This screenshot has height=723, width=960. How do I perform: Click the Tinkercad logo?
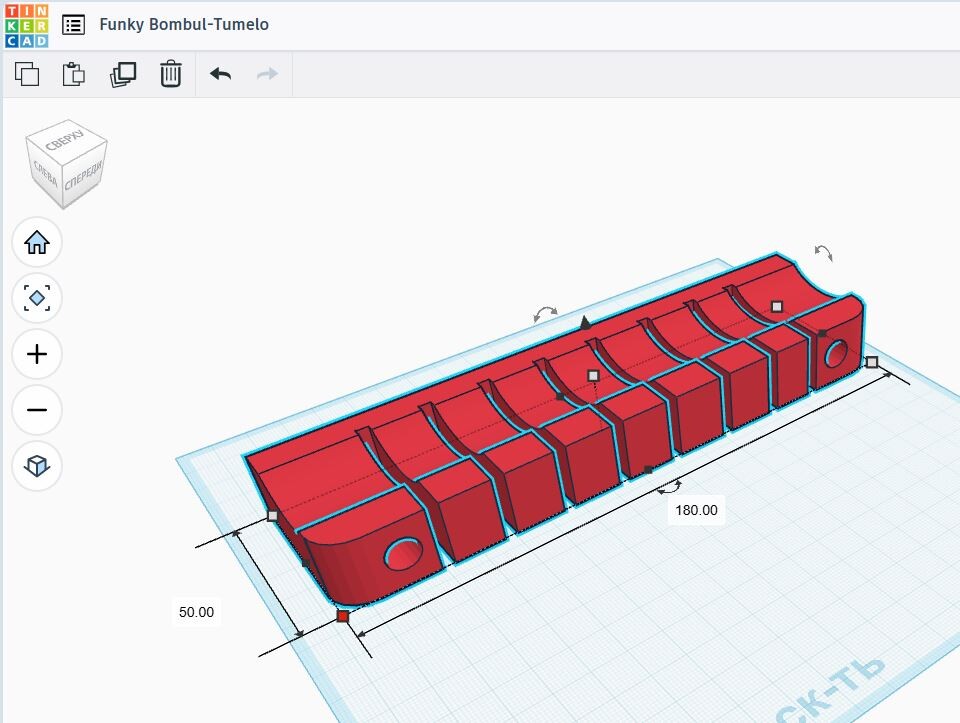pyautogui.click(x=25, y=25)
